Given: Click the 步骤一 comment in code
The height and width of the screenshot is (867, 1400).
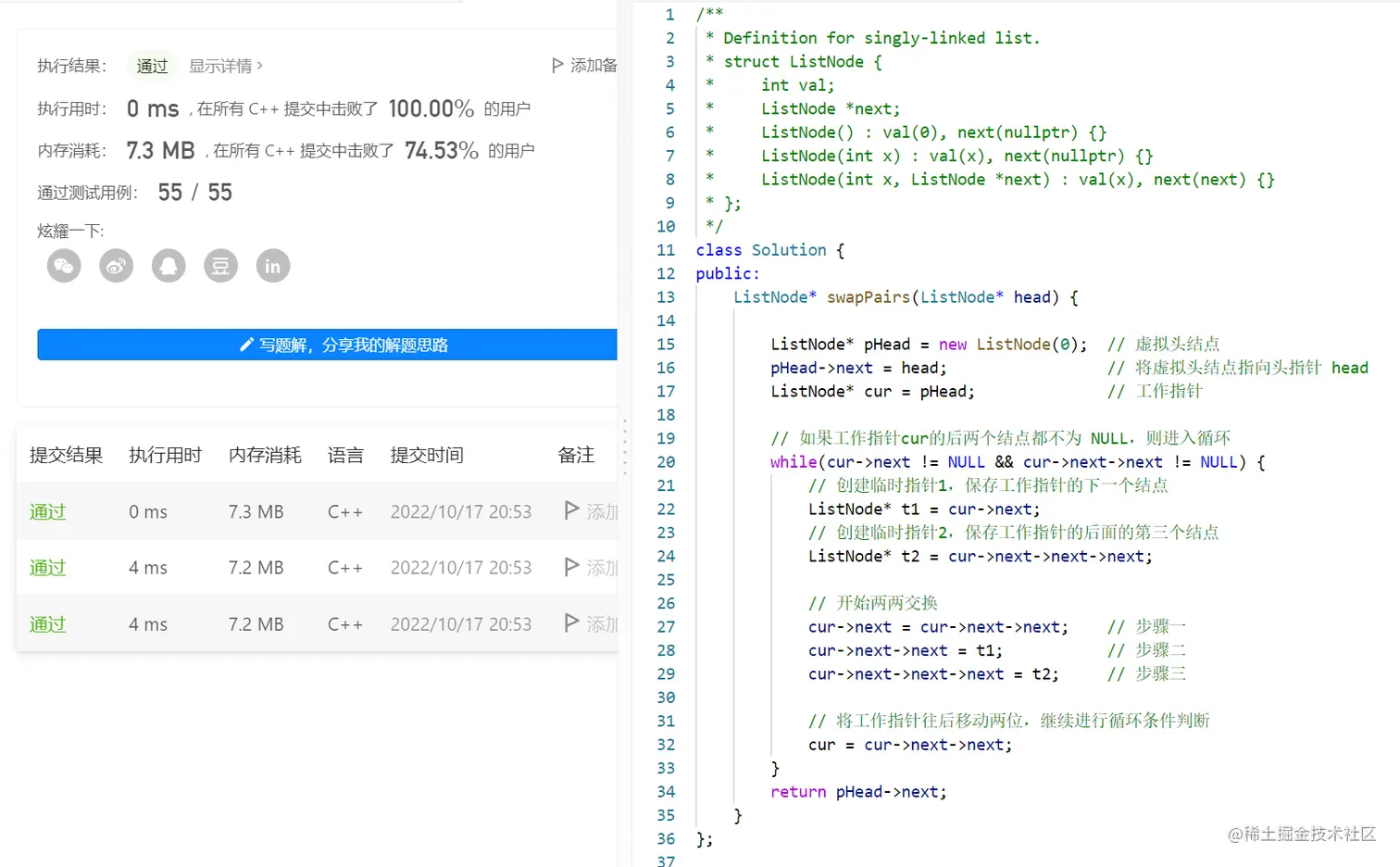Looking at the screenshot, I should (x=1146, y=627).
